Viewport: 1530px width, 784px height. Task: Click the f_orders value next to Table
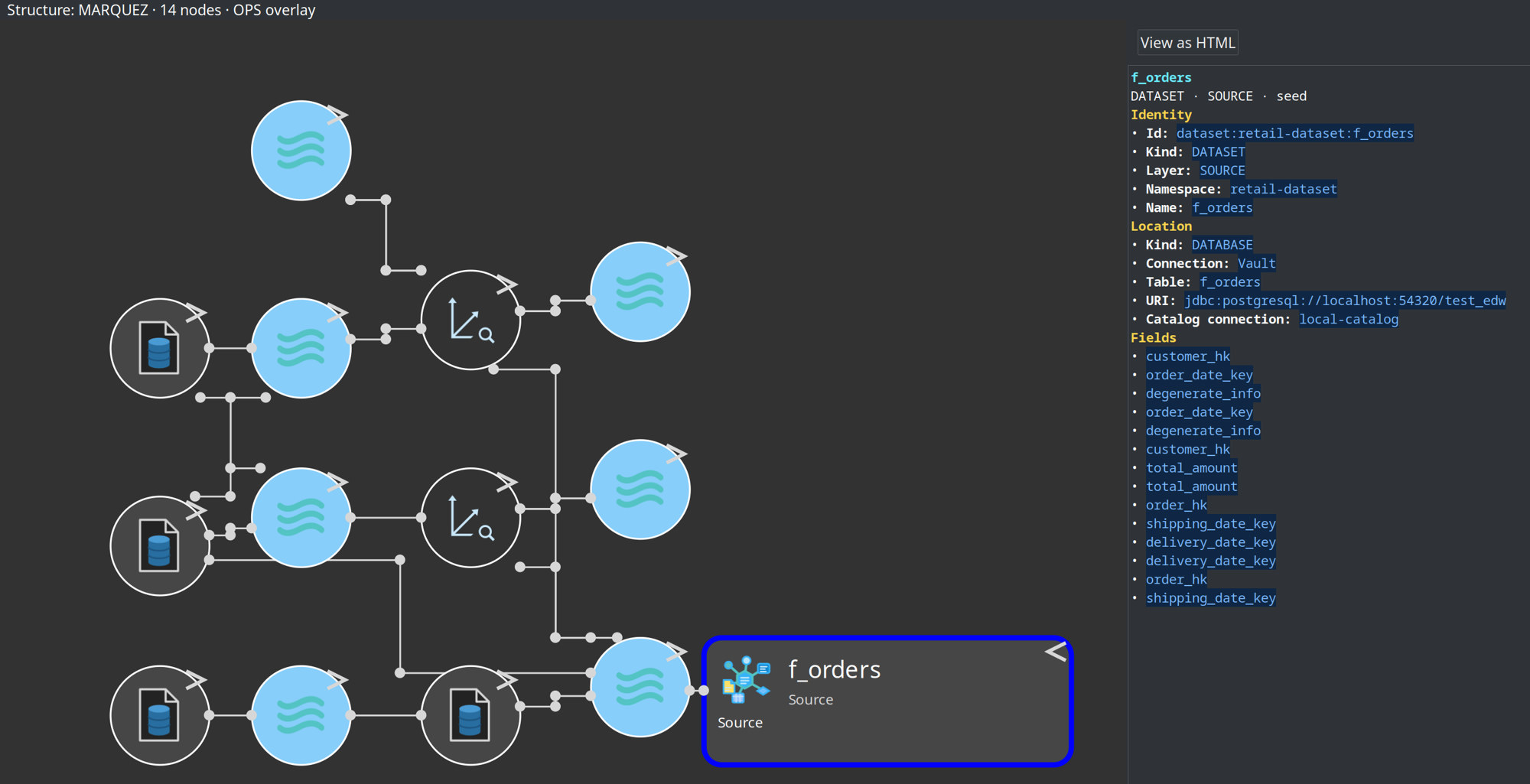coord(1229,282)
